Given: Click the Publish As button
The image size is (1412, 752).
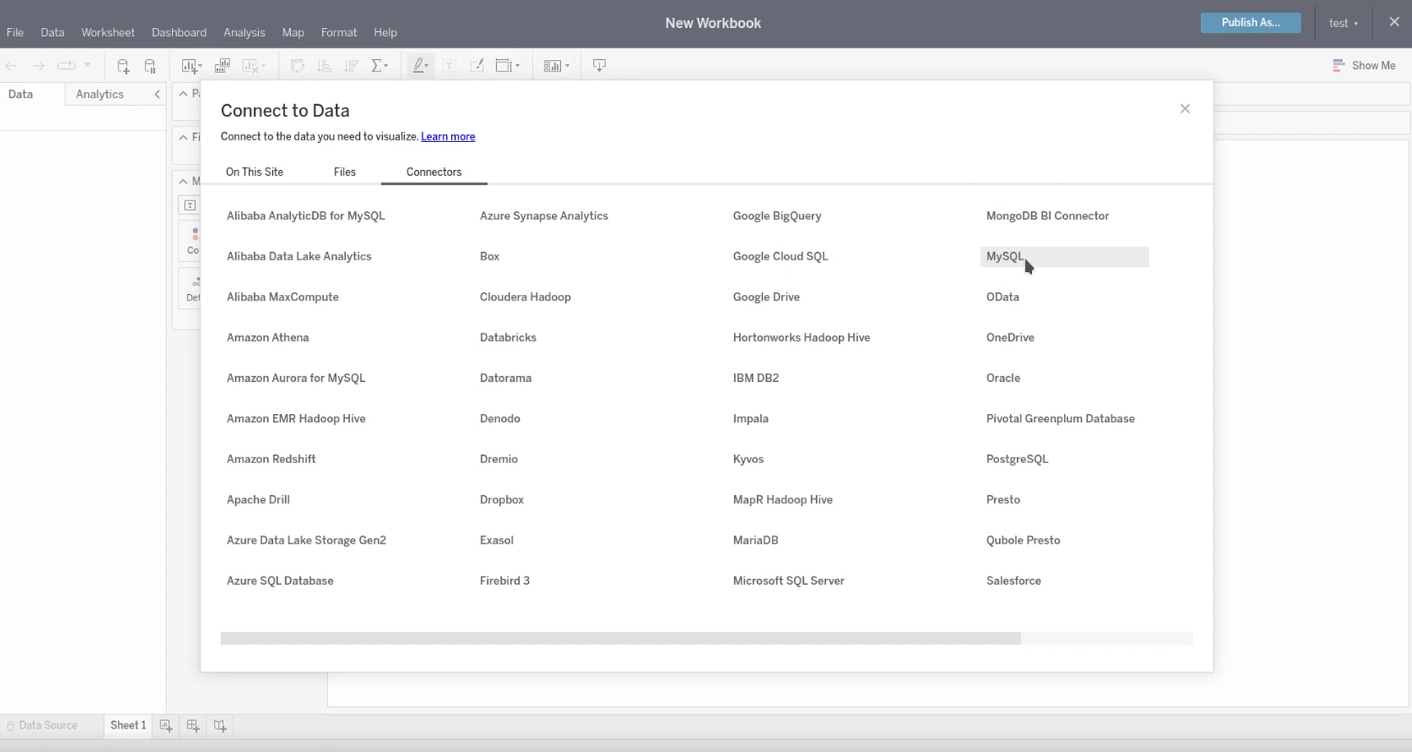Looking at the screenshot, I should point(1250,23).
